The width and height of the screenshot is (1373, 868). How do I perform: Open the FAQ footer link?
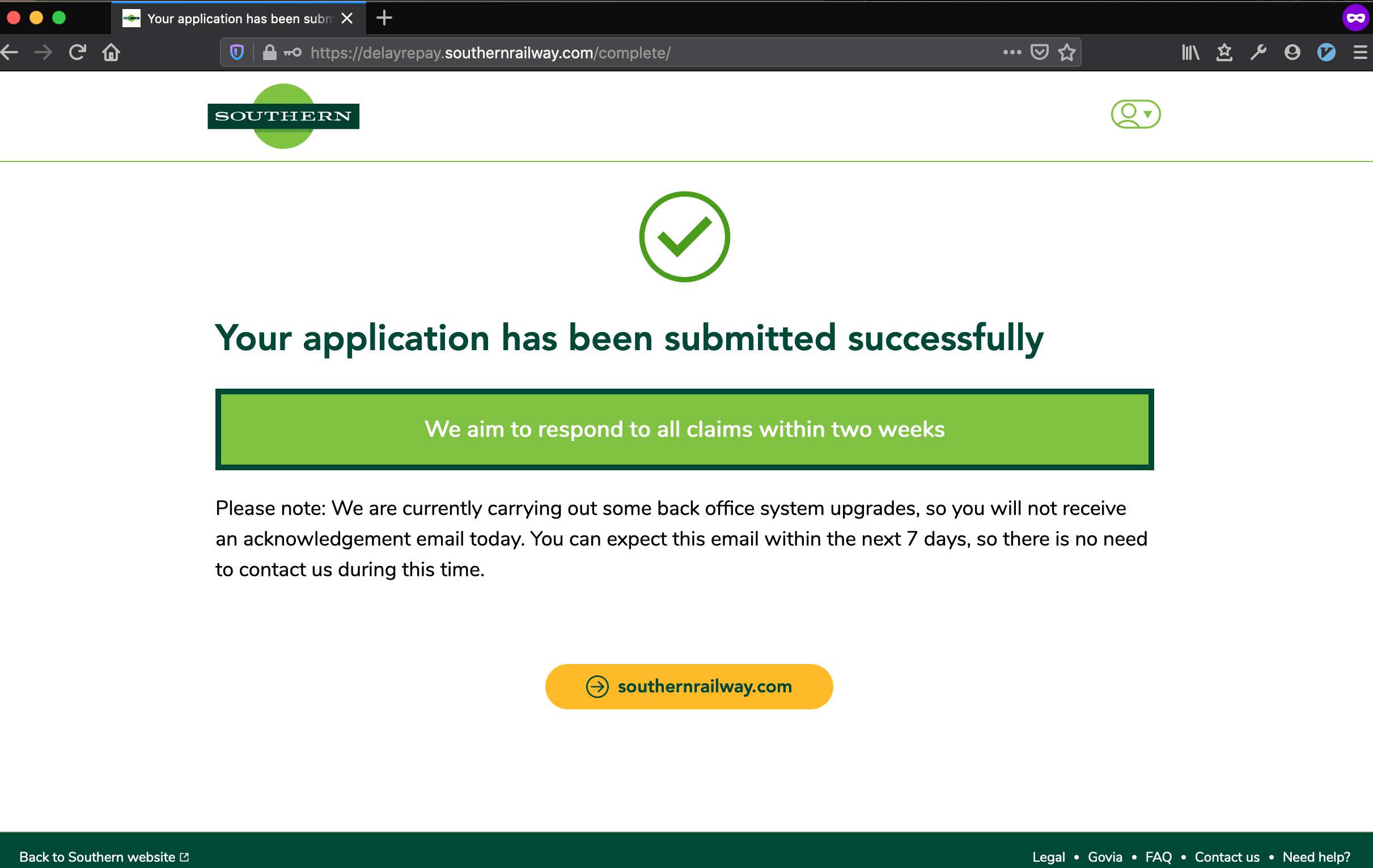click(1158, 857)
